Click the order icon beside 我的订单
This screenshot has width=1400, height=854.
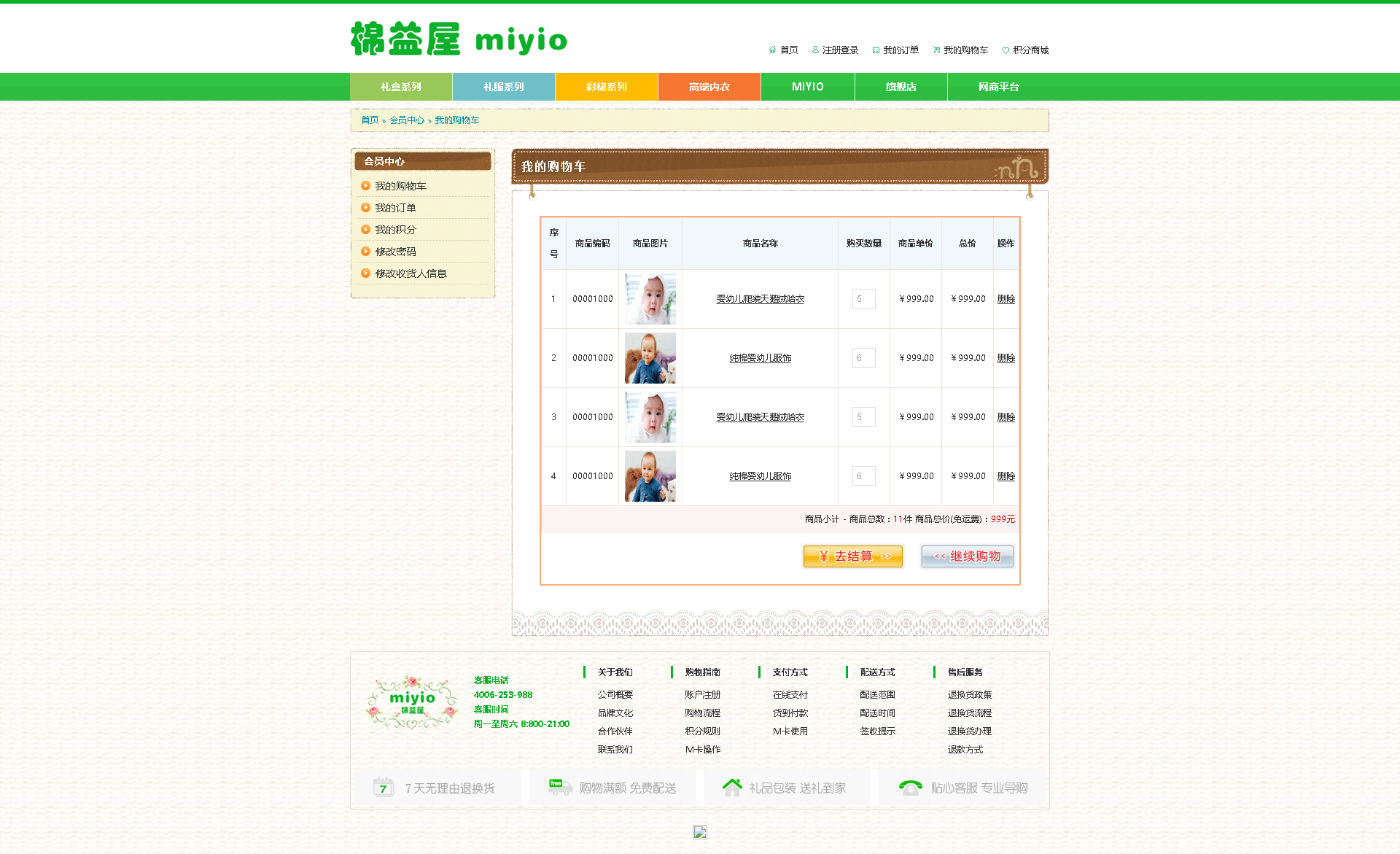tap(876, 50)
